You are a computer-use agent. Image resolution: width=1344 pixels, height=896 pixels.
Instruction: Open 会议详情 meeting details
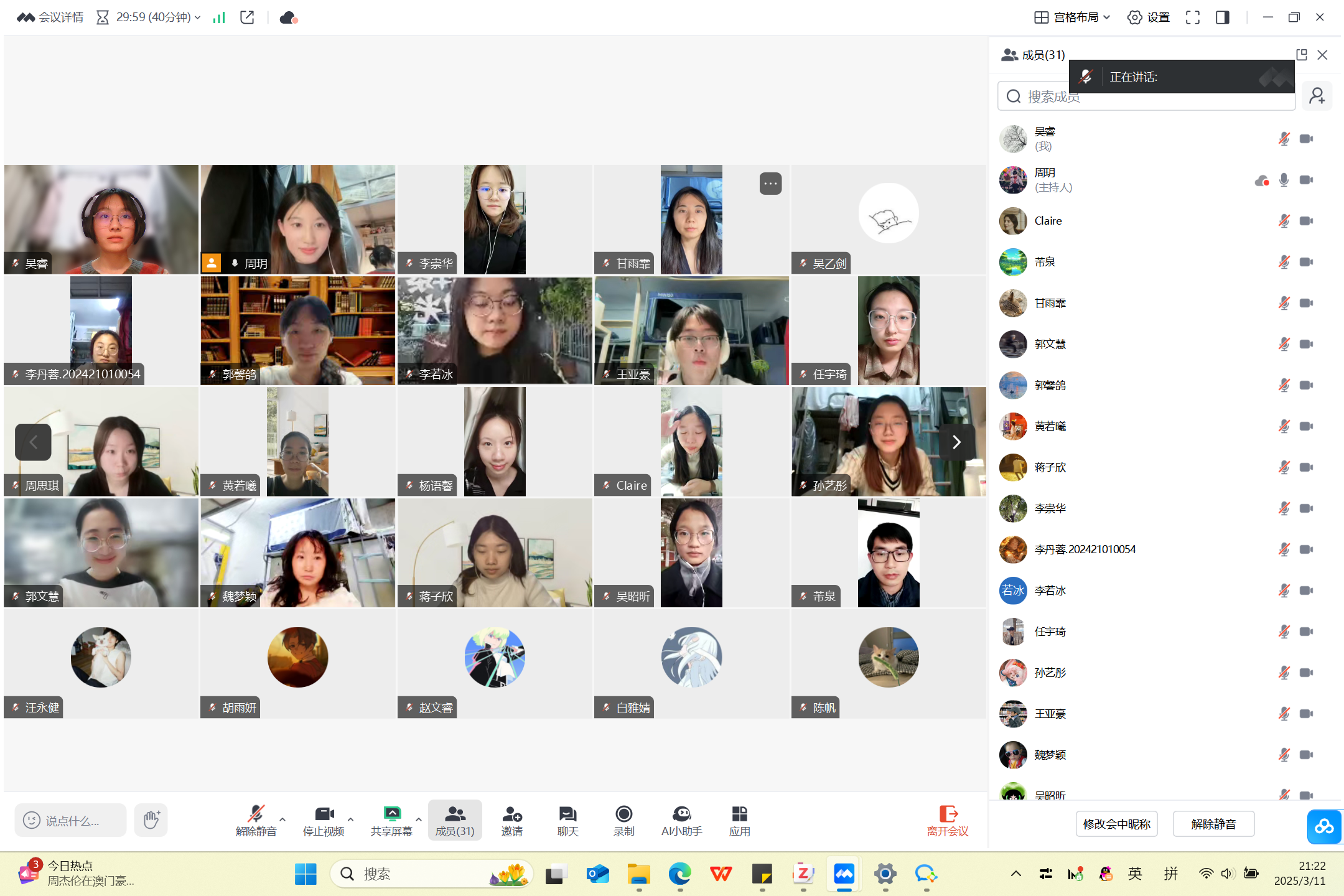[x=50, y=17]
